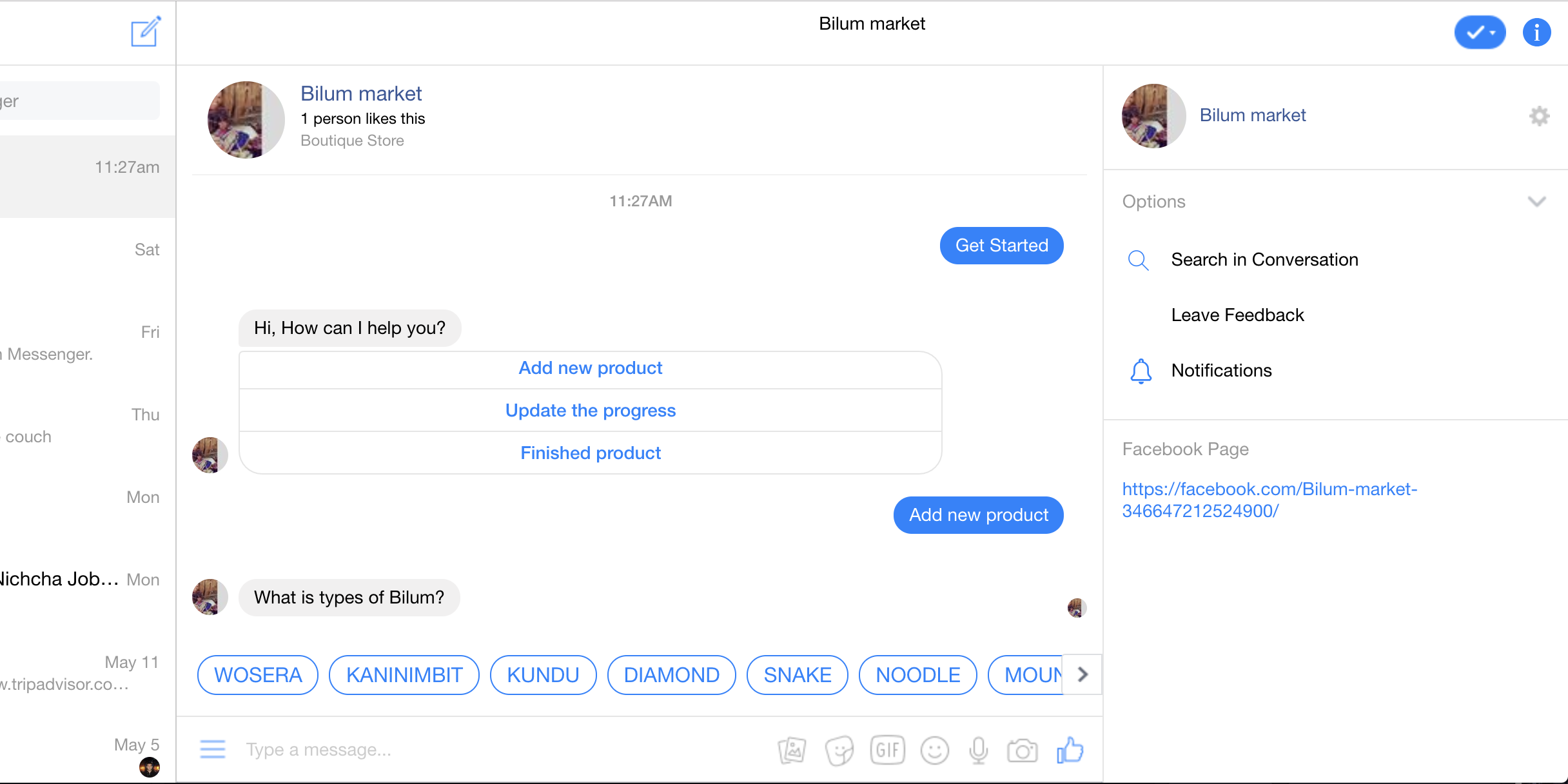Viewport: 1568px width, 784px height.
Task: Select Search in Conversation option
Action: point(1264,260)
